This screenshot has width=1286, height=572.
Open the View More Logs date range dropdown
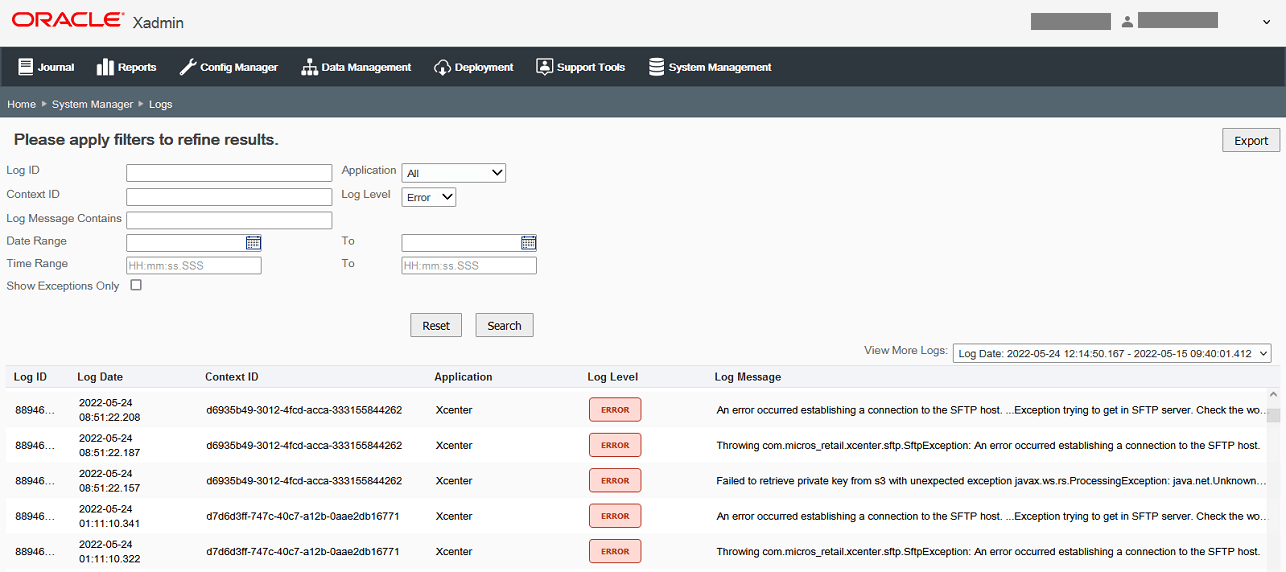pyautogui.click(x=1112, y=353)
